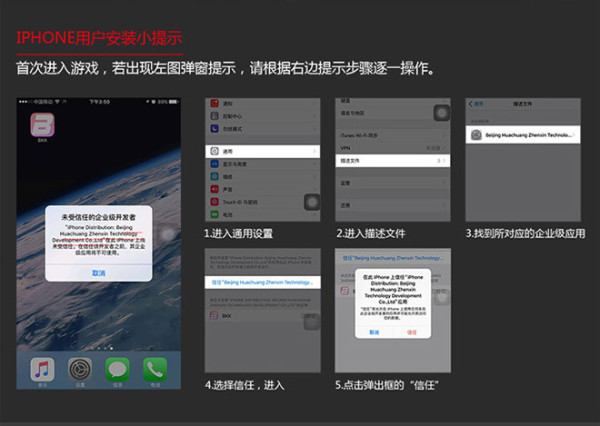The width and height of the screenshot is (600, 426).
Task: Click the red 通知 icon in settings list
Action: pos(215,103)
